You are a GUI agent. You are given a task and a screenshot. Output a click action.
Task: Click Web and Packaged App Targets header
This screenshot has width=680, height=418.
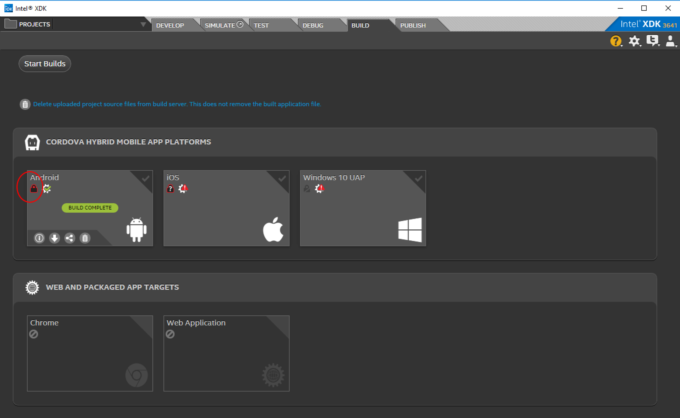tap(112, 287)
